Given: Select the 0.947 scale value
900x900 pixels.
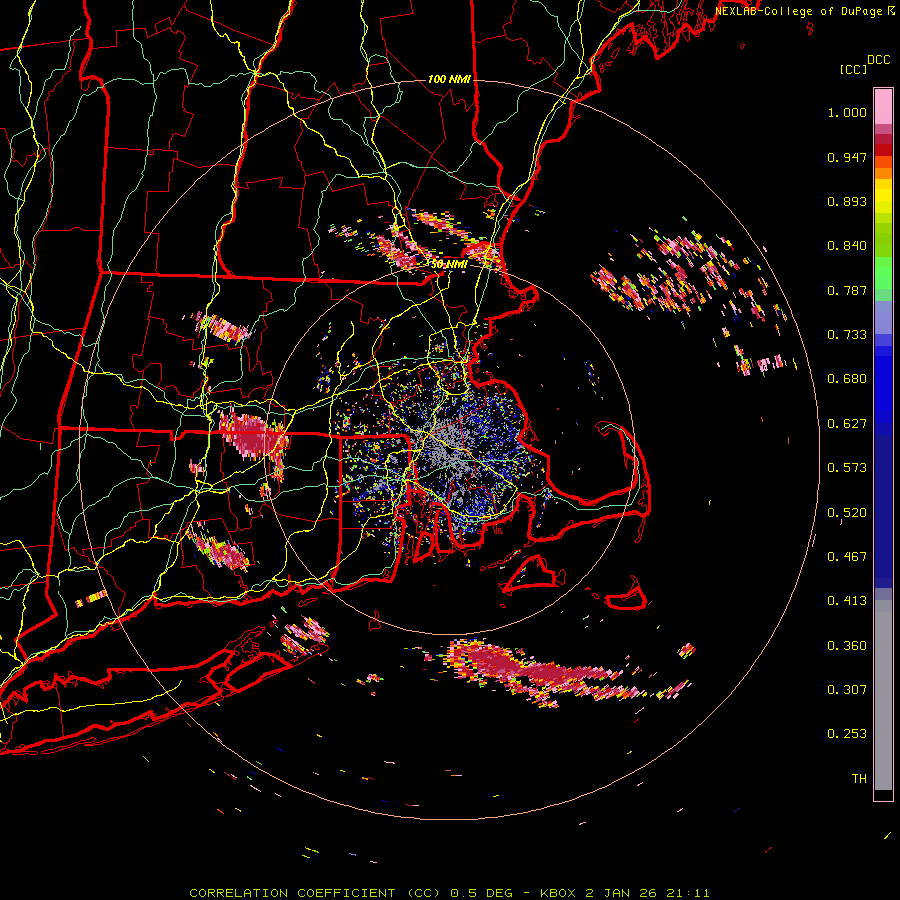Looking at the screenshot, I should pyautogui.click(x=847, y=157).
